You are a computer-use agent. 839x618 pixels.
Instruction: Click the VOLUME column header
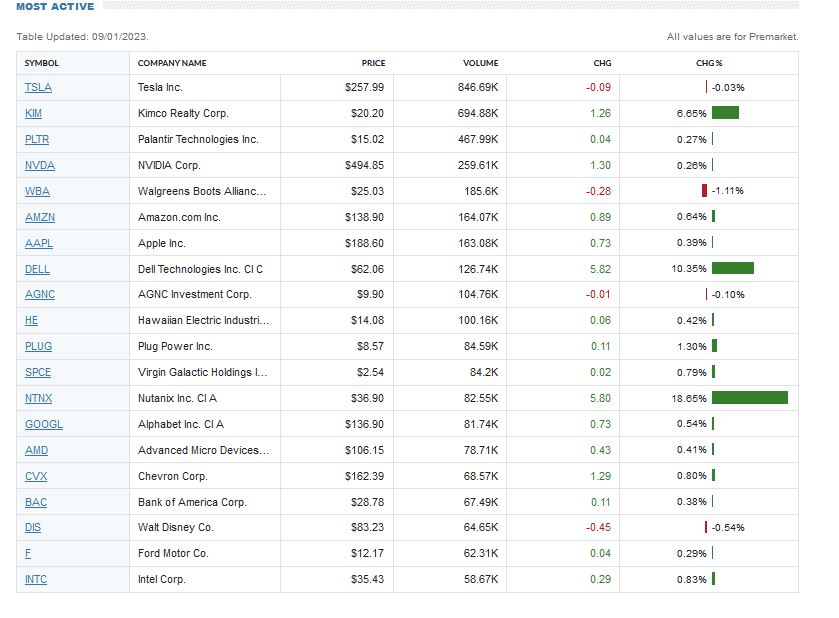point(480,63)
